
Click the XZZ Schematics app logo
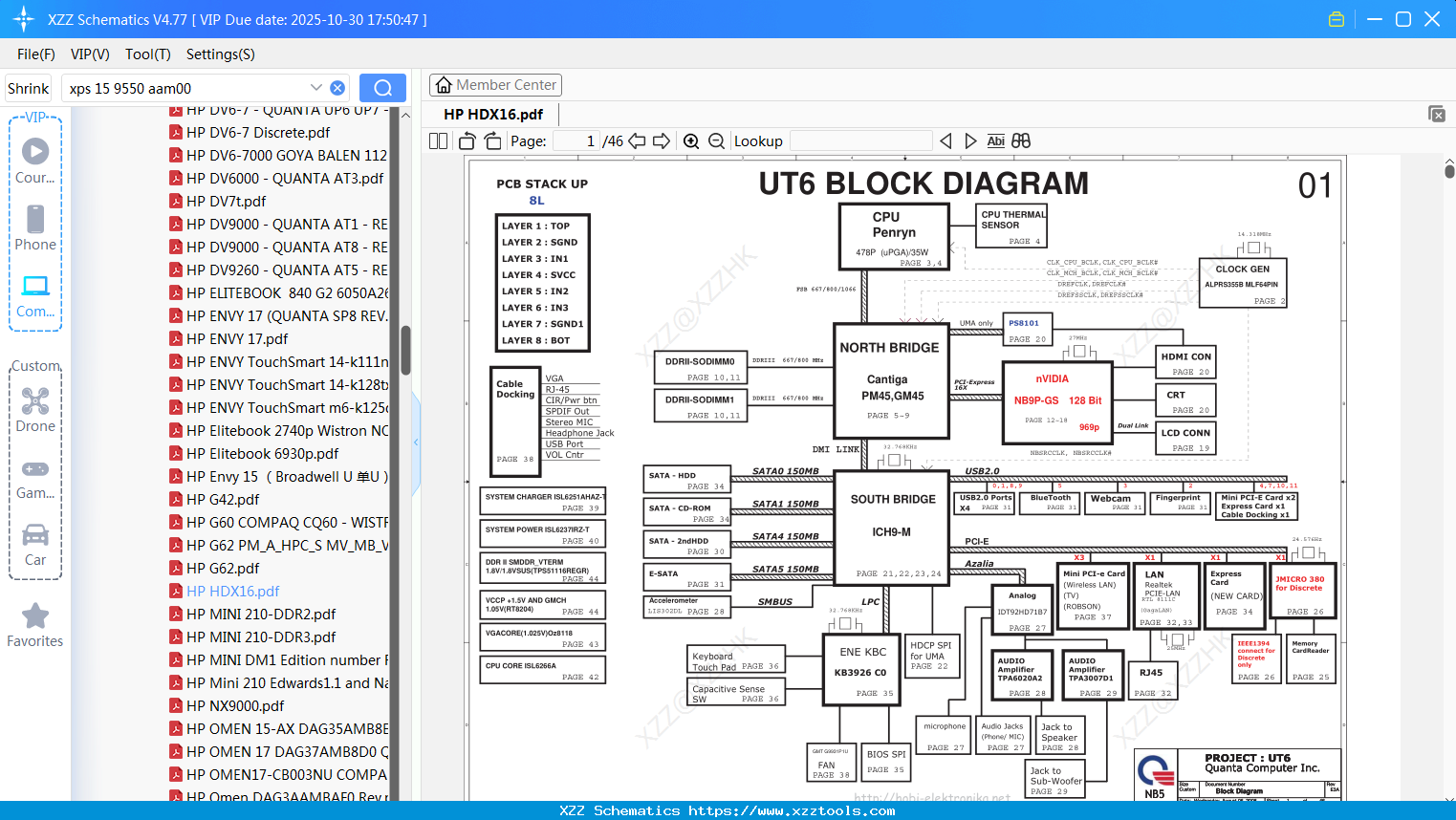[24, 19]
